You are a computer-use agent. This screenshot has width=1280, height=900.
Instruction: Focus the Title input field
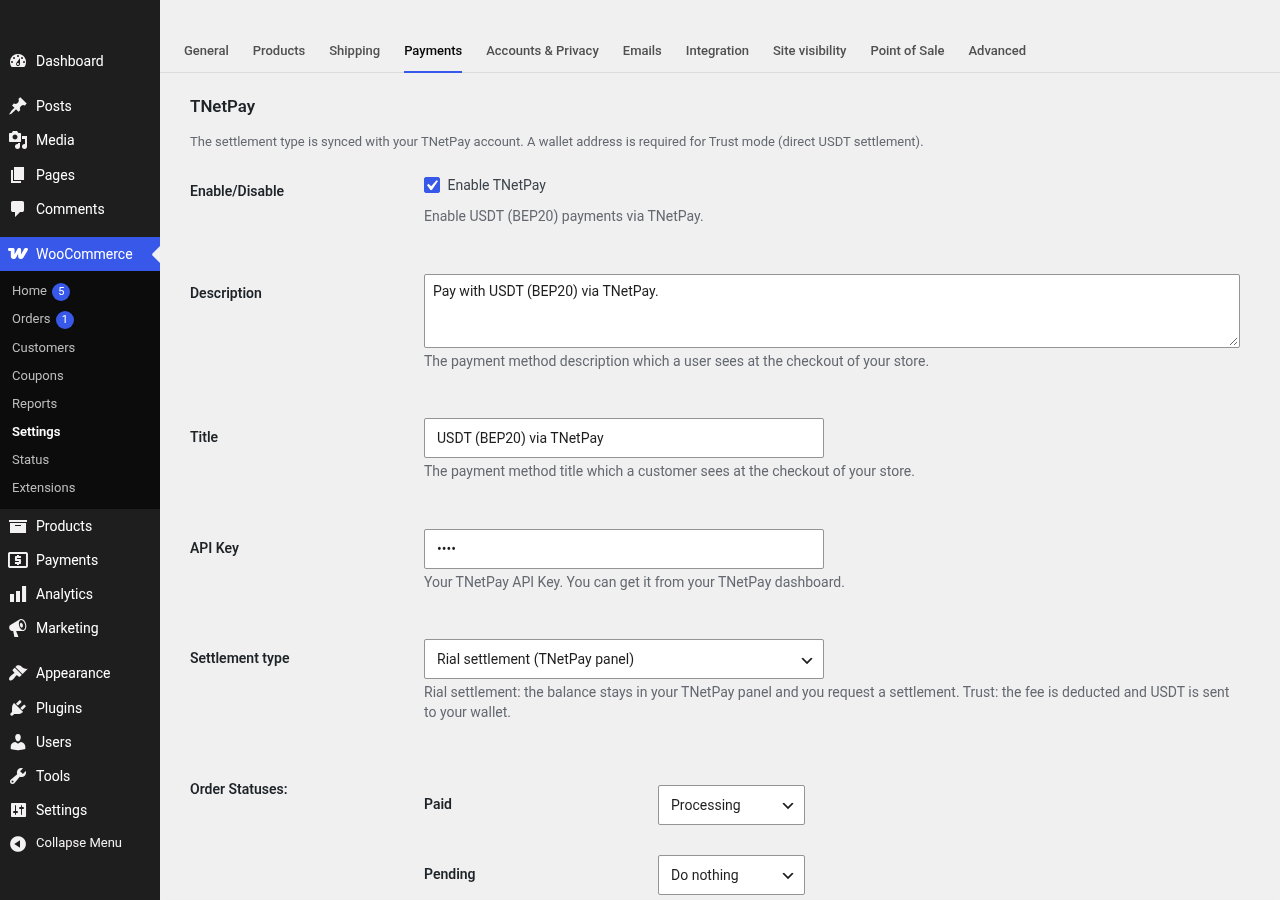[x=624, y=438]
